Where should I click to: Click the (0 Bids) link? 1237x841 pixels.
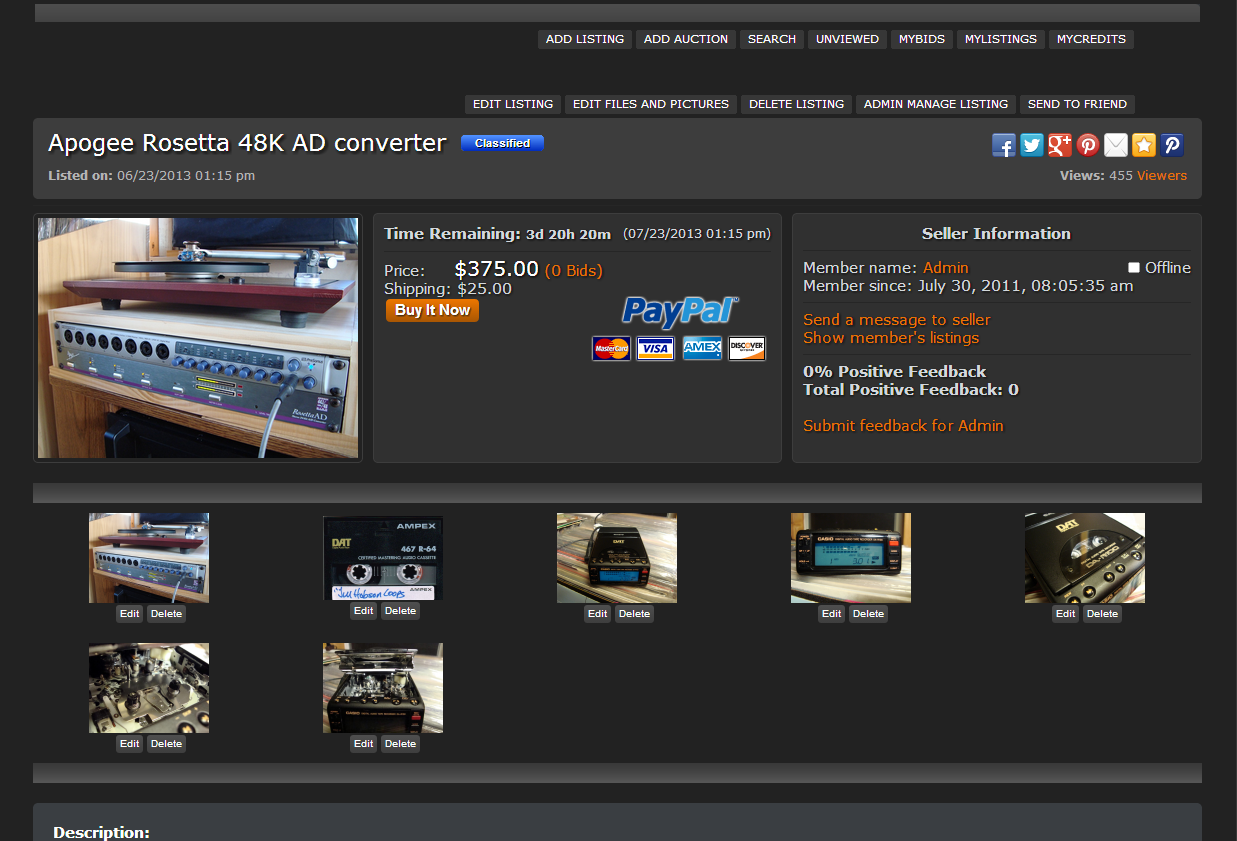pos(574,271)
